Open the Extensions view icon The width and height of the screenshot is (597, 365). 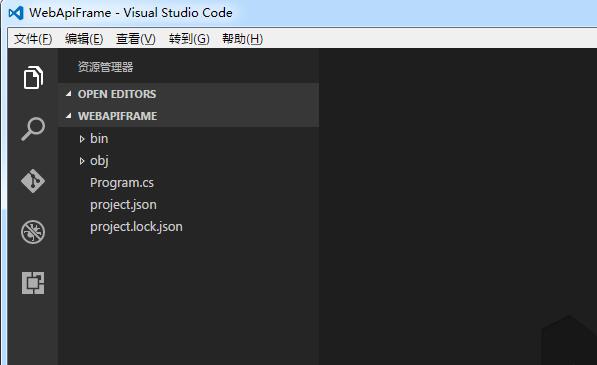(33, 283)
